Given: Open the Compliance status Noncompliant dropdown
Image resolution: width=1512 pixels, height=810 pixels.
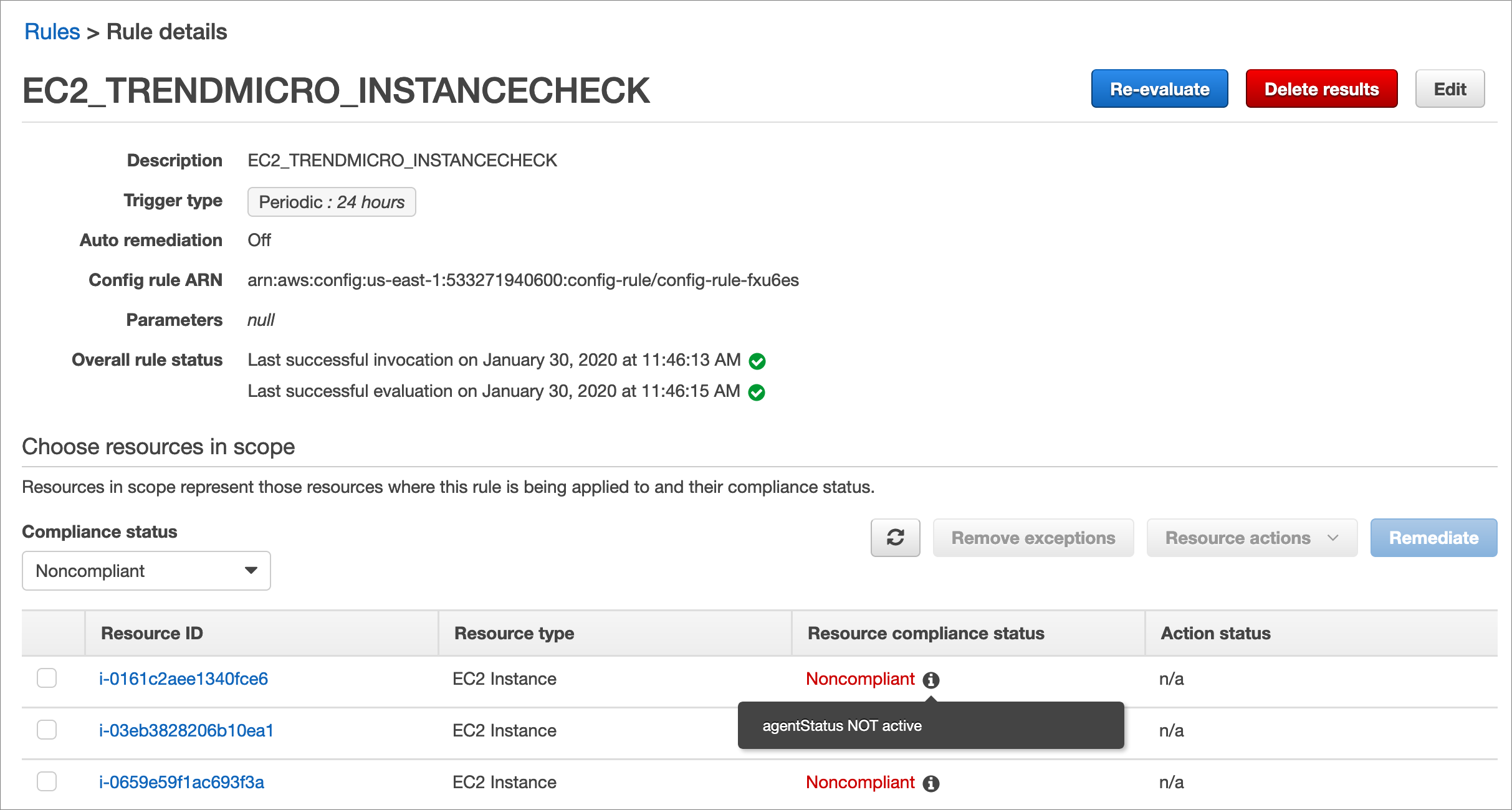Looking at the screenshot, I should tap(146, 571).
